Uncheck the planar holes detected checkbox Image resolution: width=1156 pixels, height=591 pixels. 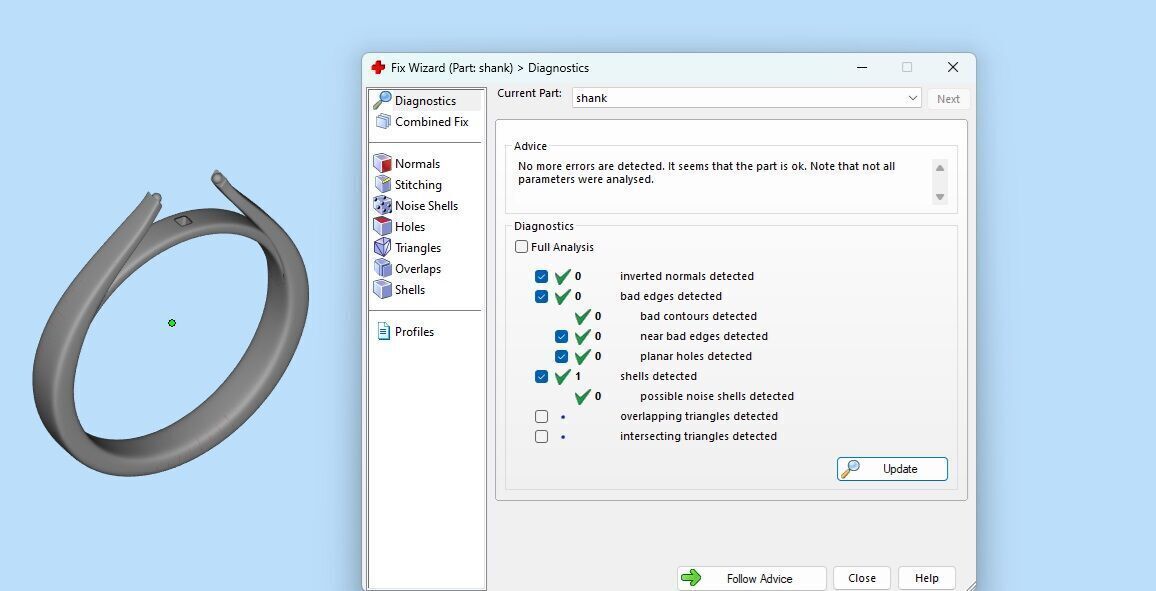pyautogui.click(x=561, y=356)
